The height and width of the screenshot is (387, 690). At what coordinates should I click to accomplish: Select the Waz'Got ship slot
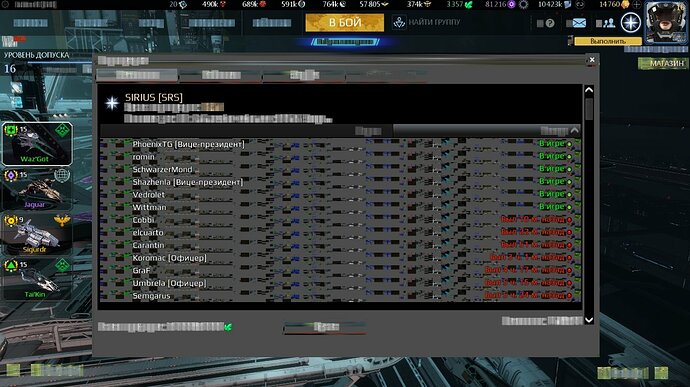[x=37, y=144]
